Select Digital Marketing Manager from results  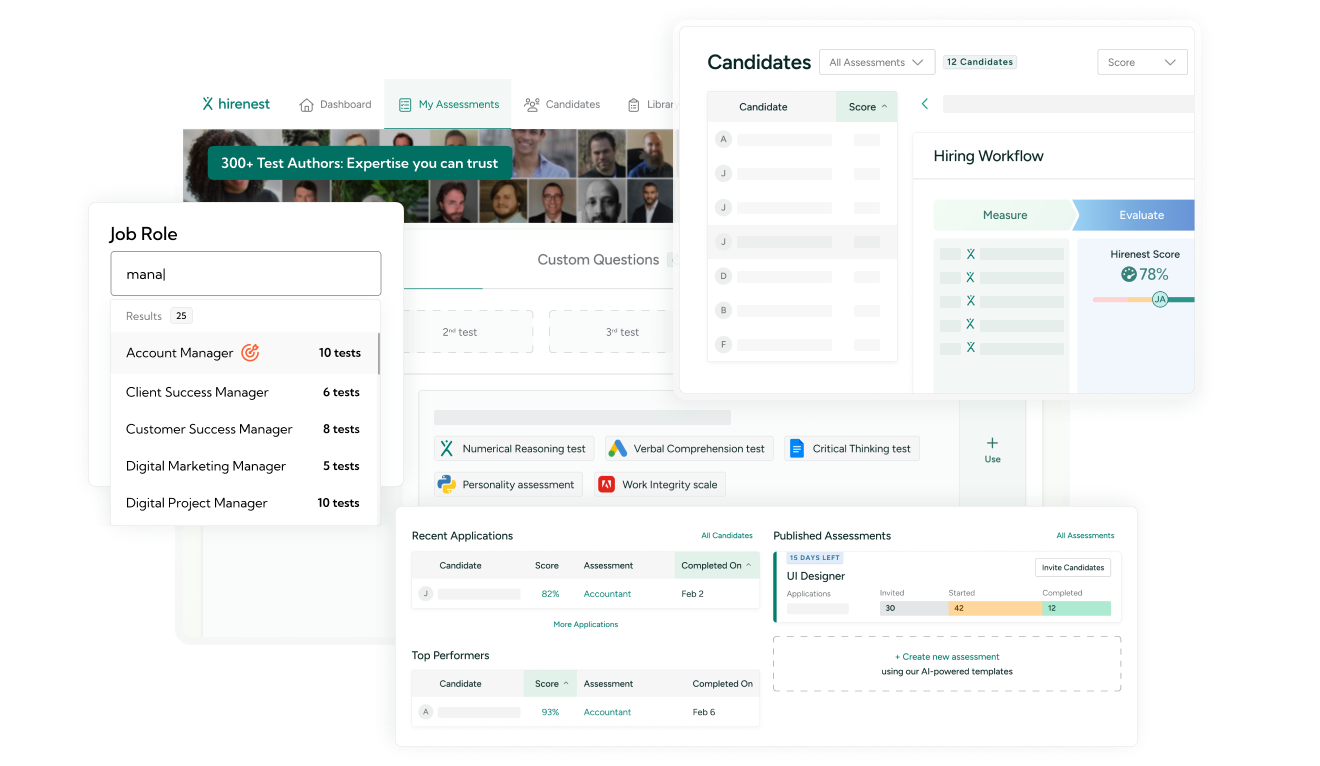206,466
